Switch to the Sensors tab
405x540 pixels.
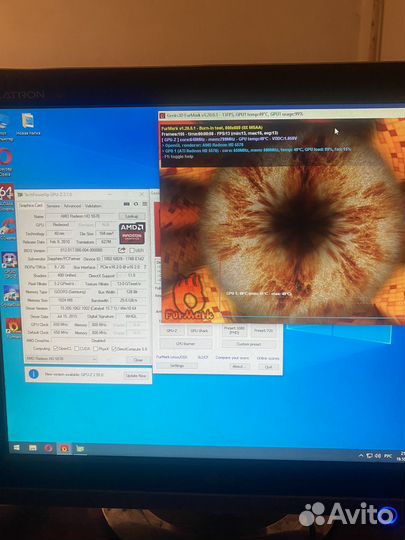(x=53, y=206)
